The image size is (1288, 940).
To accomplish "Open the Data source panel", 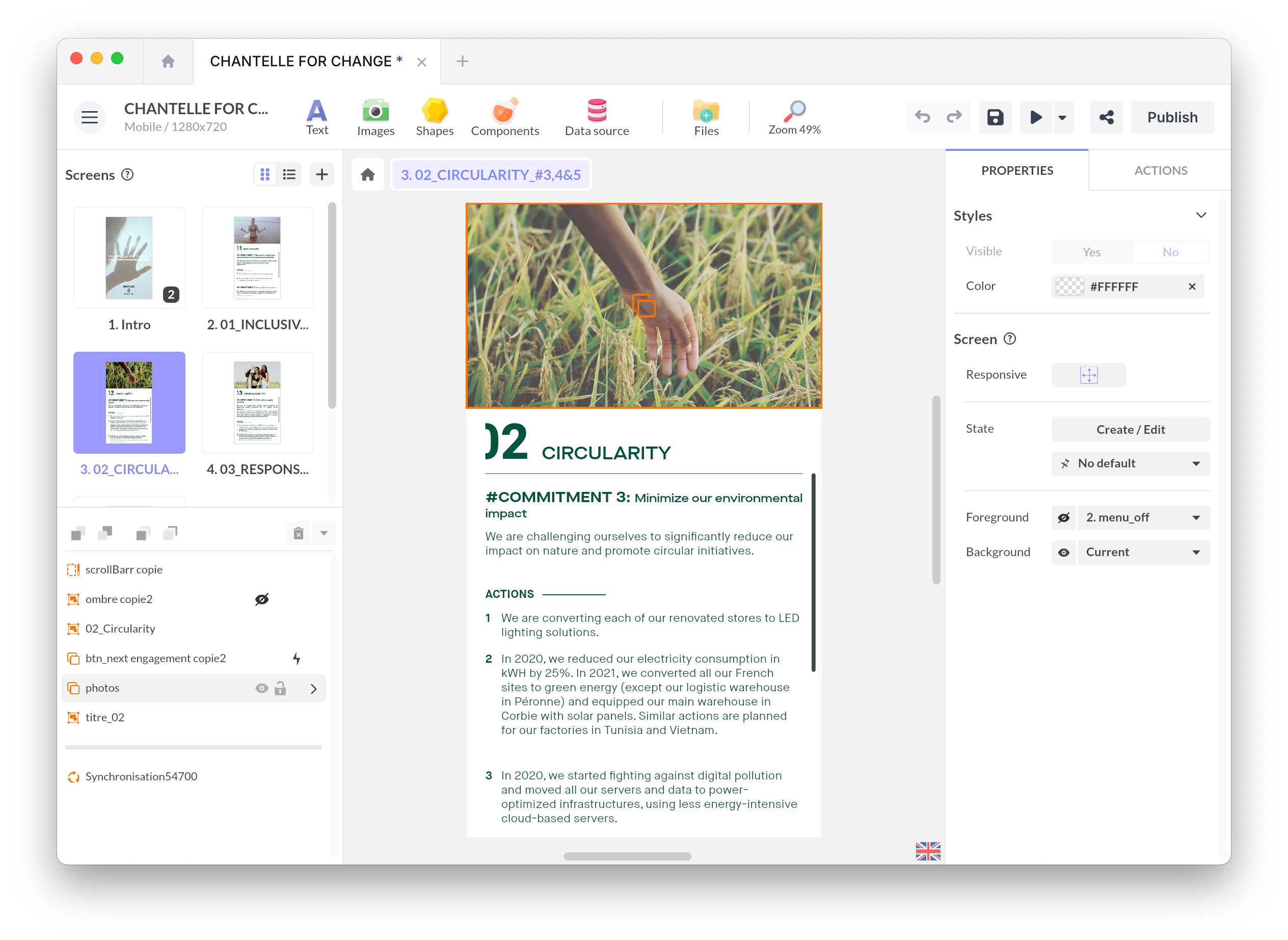I will tap(596, 117).
